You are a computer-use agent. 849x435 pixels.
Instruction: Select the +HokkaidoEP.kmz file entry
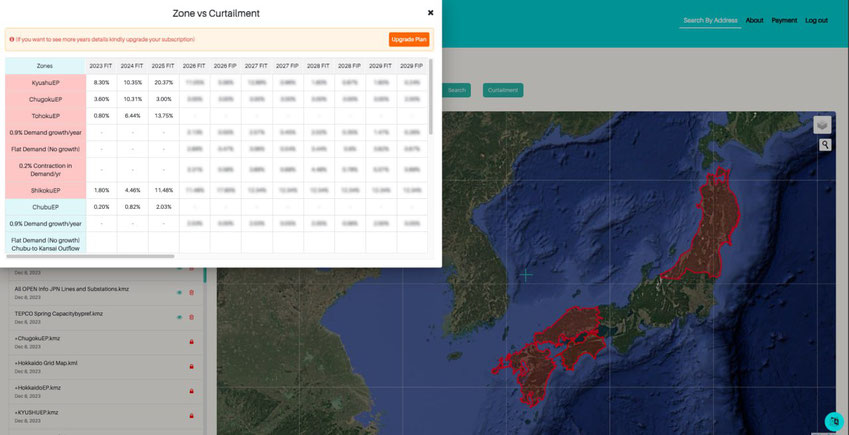click(37, 388)
